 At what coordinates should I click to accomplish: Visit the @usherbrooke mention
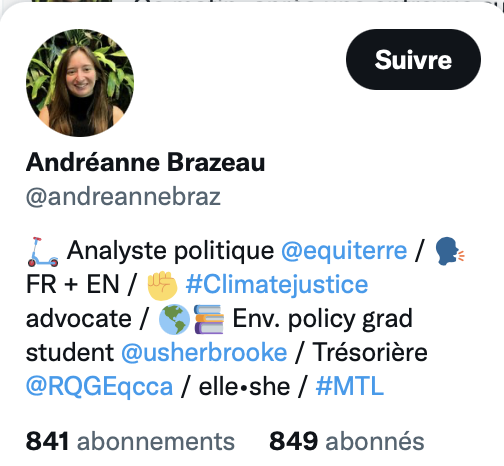point(204,353)
